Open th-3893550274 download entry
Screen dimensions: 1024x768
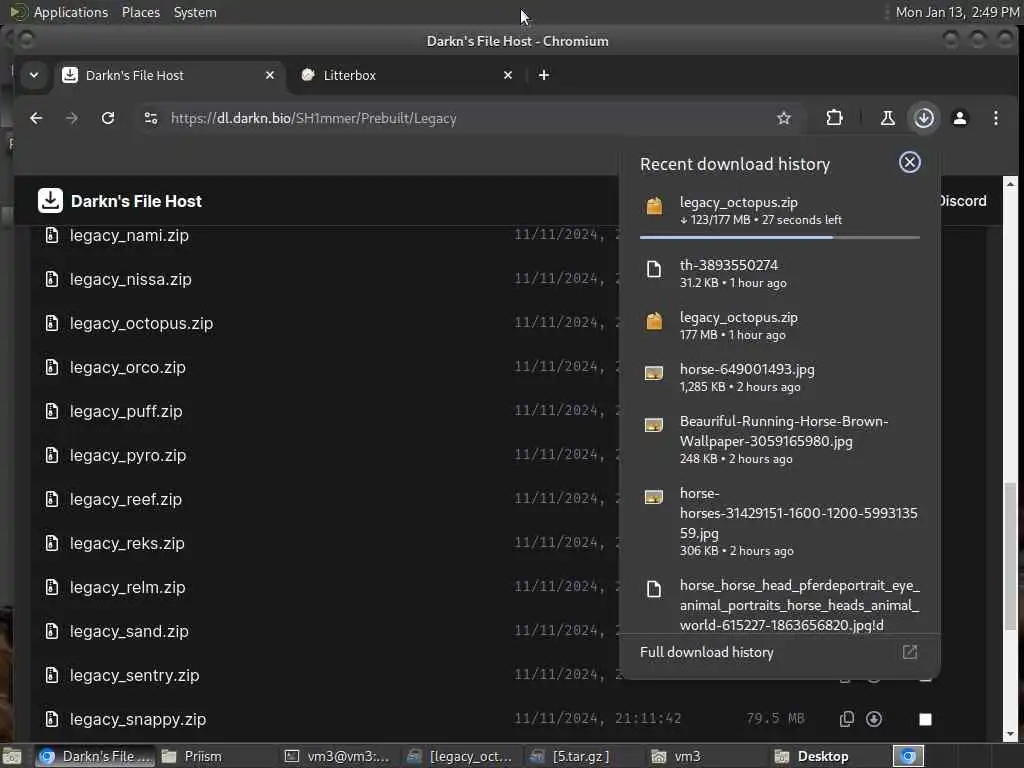[780, 273]
